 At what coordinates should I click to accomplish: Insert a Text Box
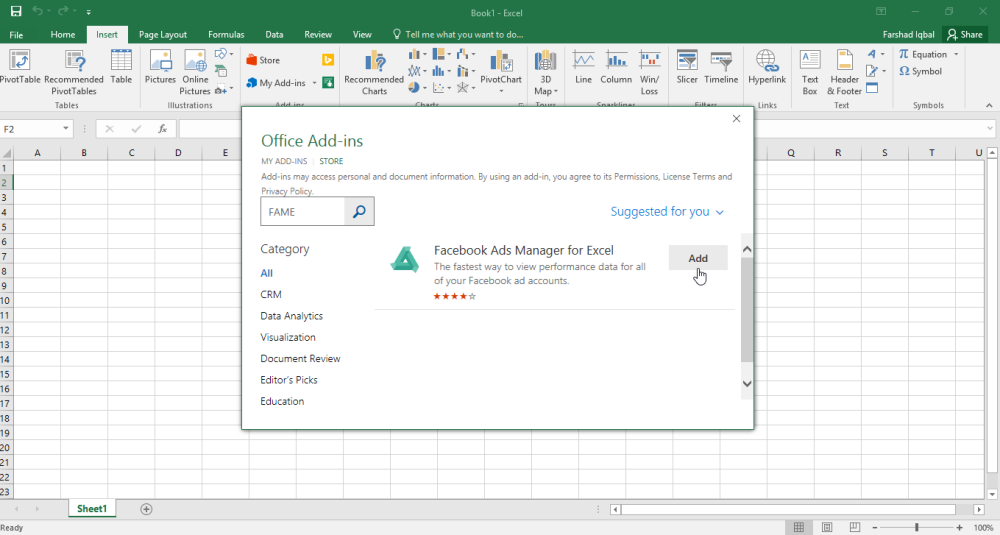pyautogui.click(x=810, y=73)
